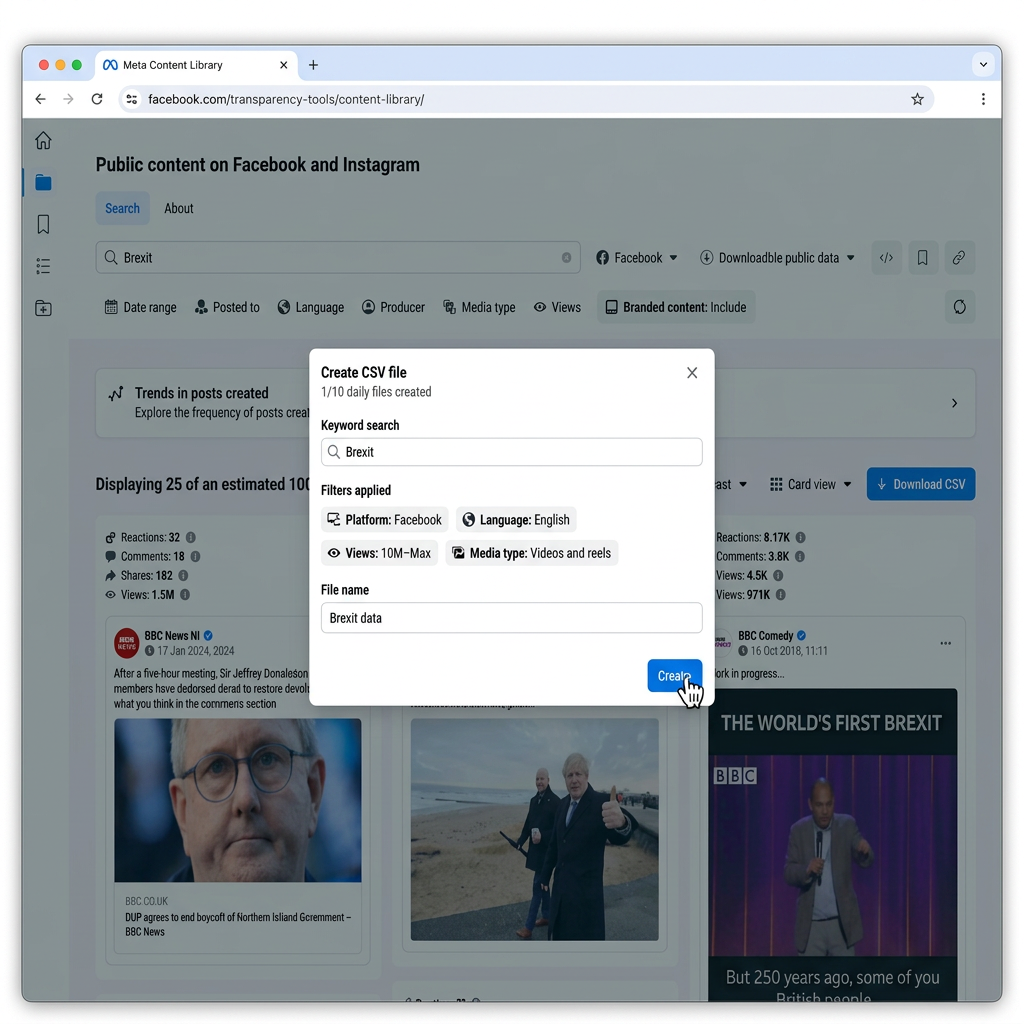This screenshot has height=1024, width=1024.
Task: Click the File name input field
Action: point(511,618)
